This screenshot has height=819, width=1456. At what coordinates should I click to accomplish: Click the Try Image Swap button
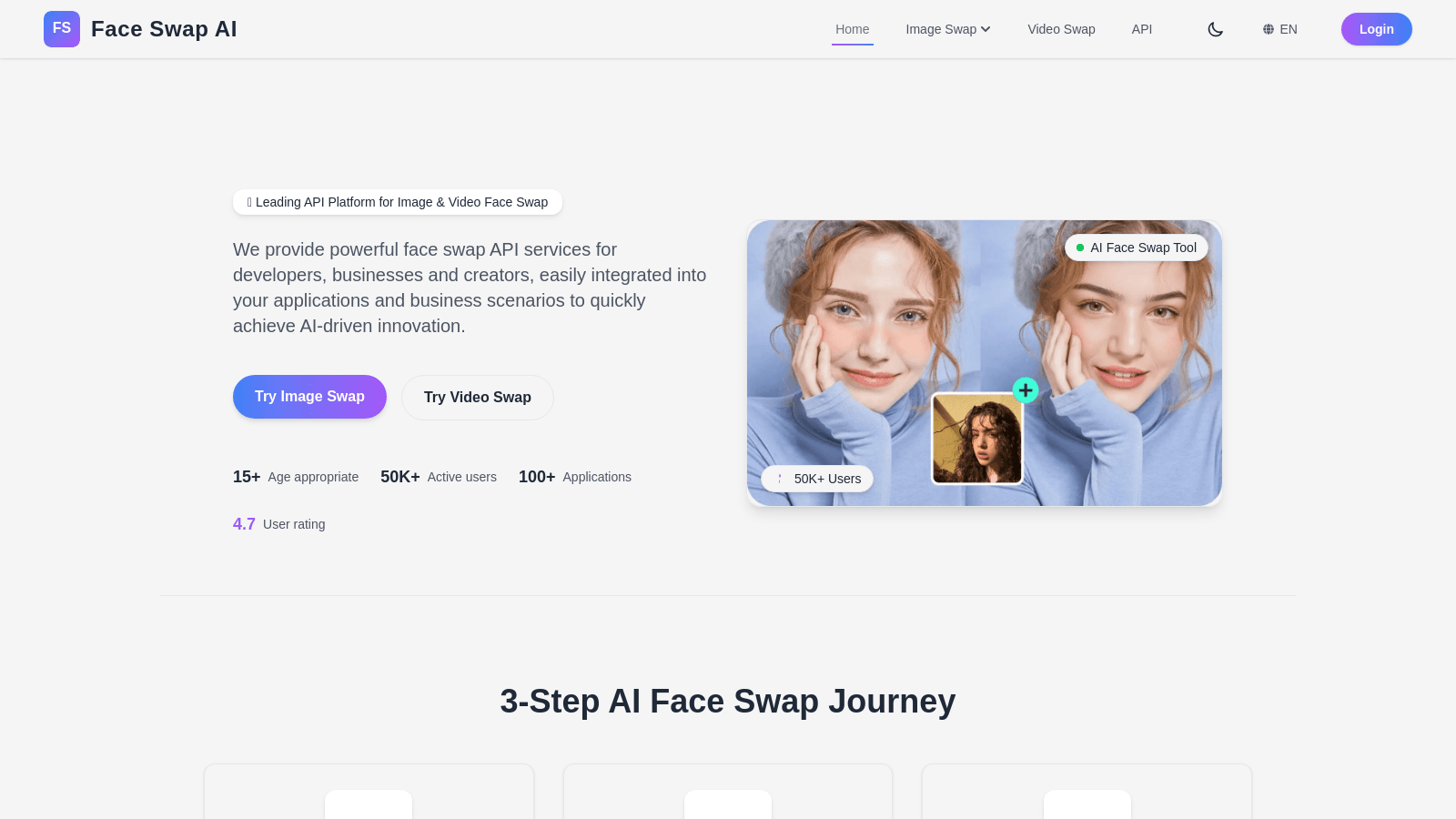[309, 397]
